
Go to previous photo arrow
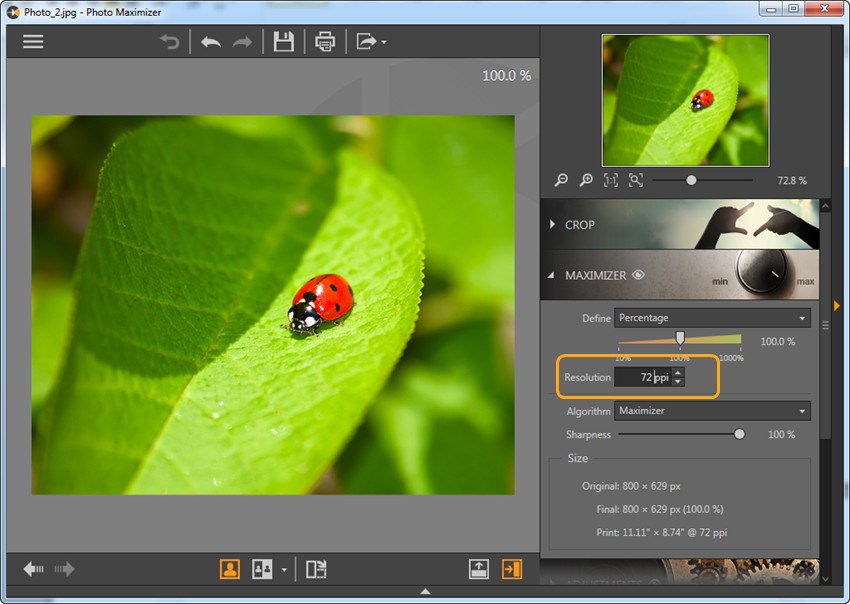pos(34,569)
